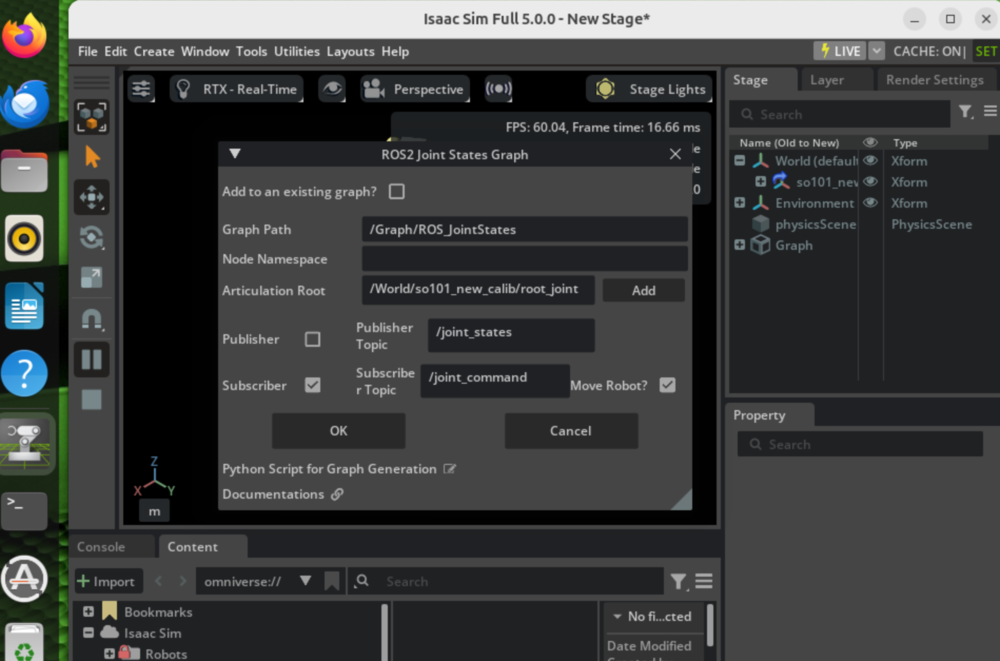Toggle the LIVE session button
Image resolution: width=1000 pixels, height=661 pixels.
point(840,51)
